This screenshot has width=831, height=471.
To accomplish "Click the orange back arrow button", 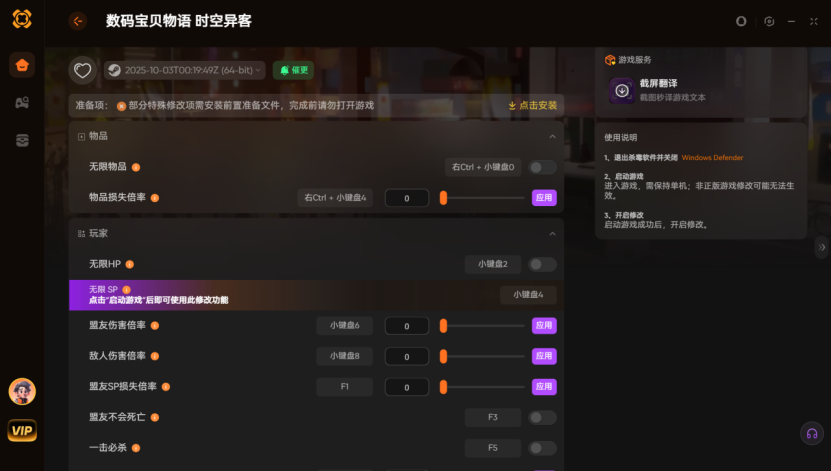I will click(x=78, y=21).
